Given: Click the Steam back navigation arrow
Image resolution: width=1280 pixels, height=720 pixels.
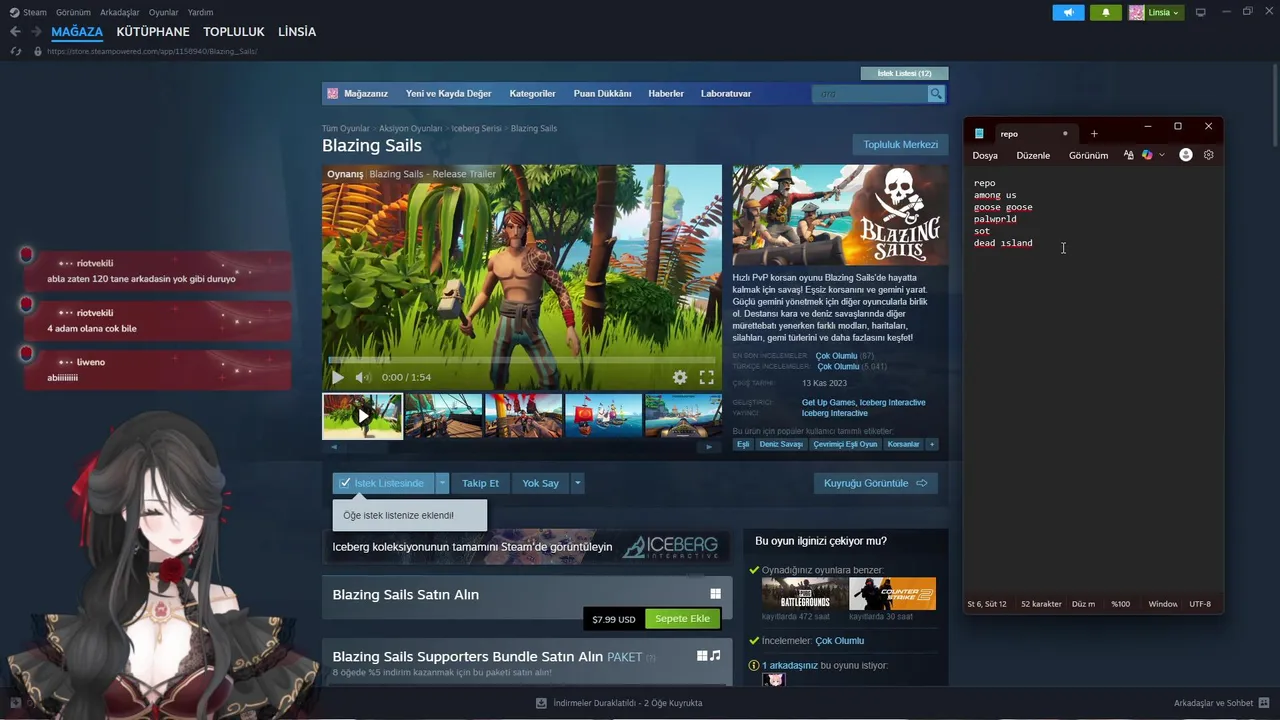Looking at the screenshot, I should [x=15, y=32].
